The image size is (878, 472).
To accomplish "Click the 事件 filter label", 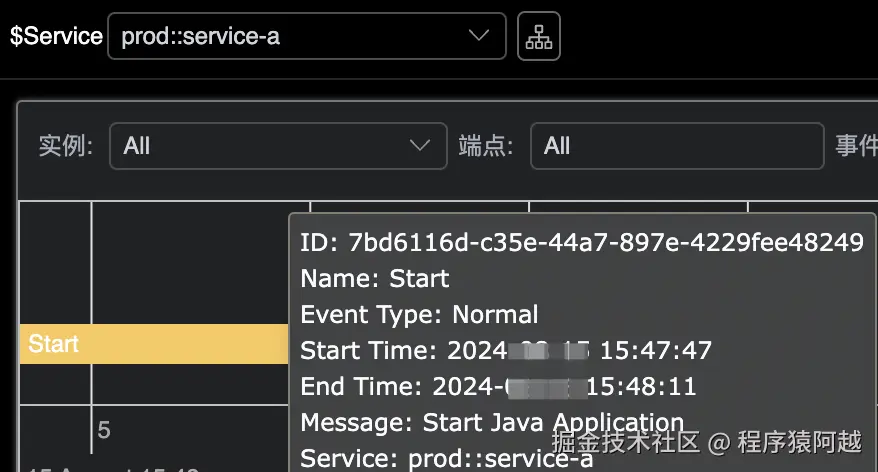I will pyautogui.click(x=856, y=146).
